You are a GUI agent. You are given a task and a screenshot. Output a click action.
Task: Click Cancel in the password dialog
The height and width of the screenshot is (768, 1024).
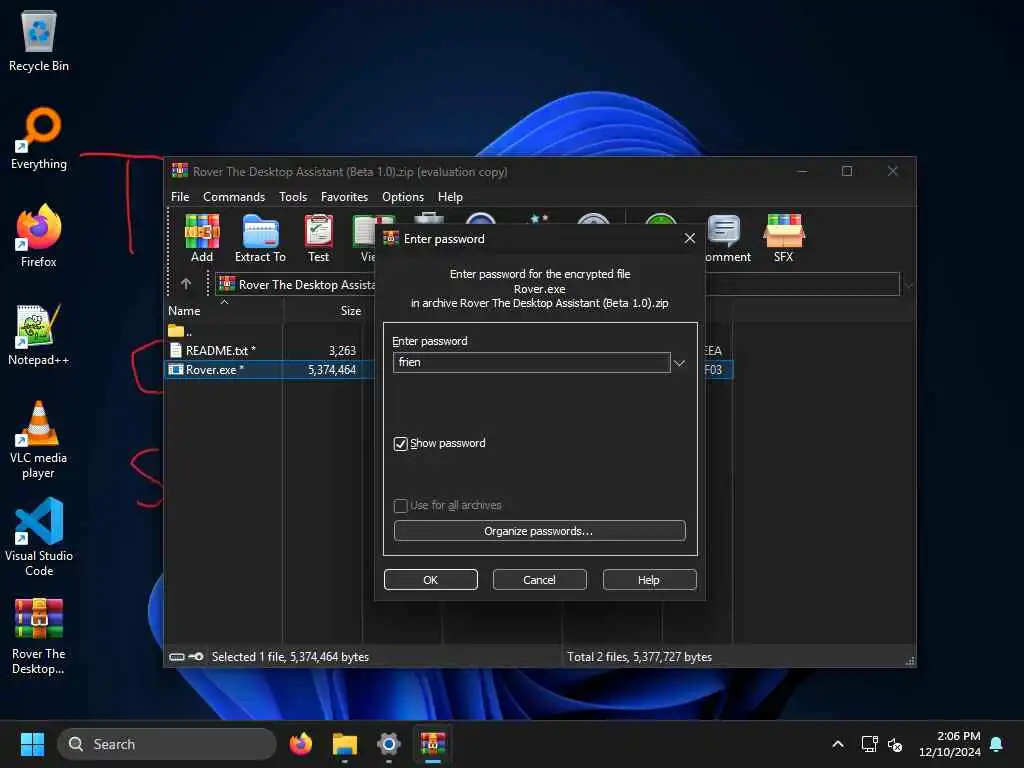pyautogui.click(x=539, y=579)
